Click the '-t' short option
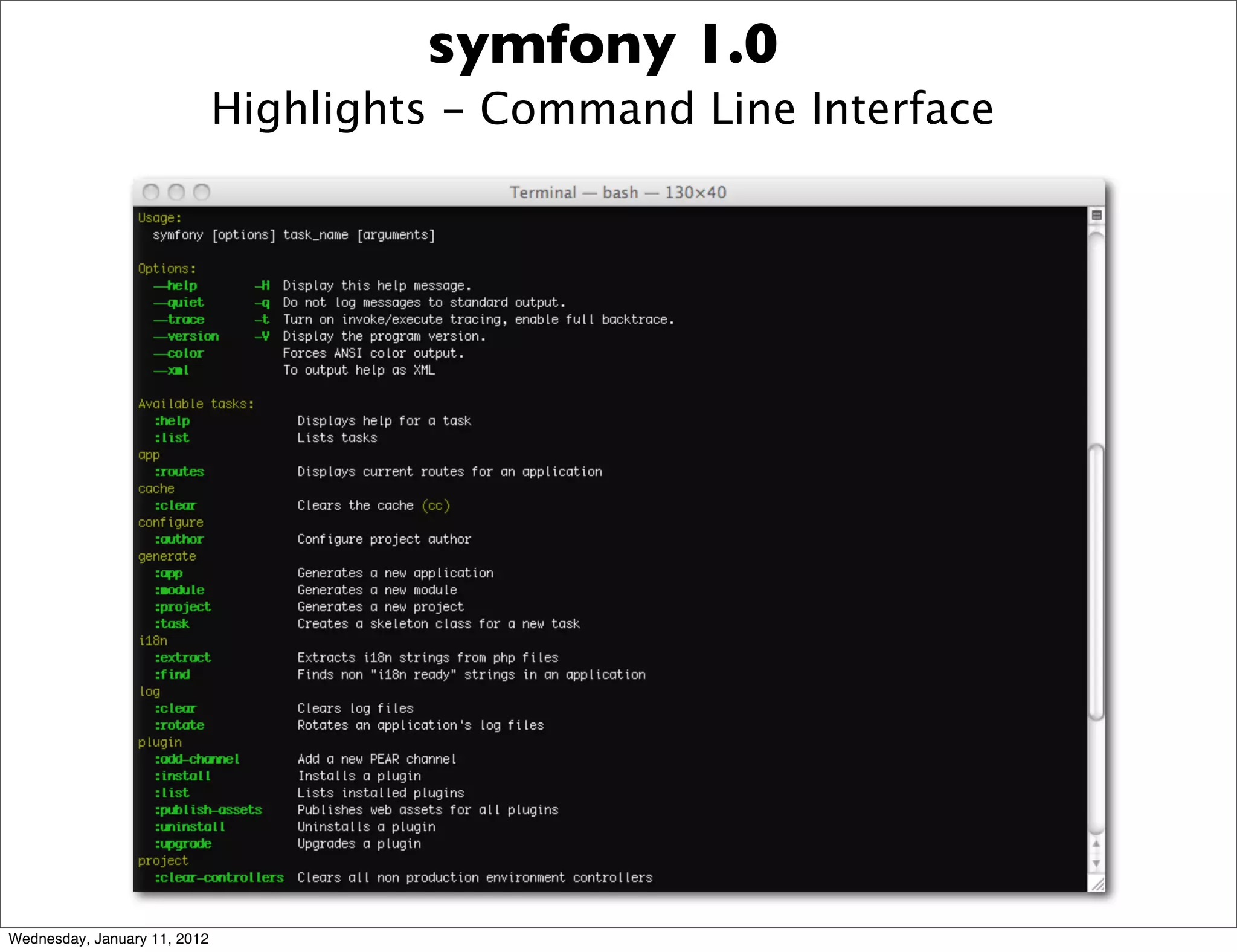The height and width of the screenshot is (952, 1237). click(x=262, y=320)
